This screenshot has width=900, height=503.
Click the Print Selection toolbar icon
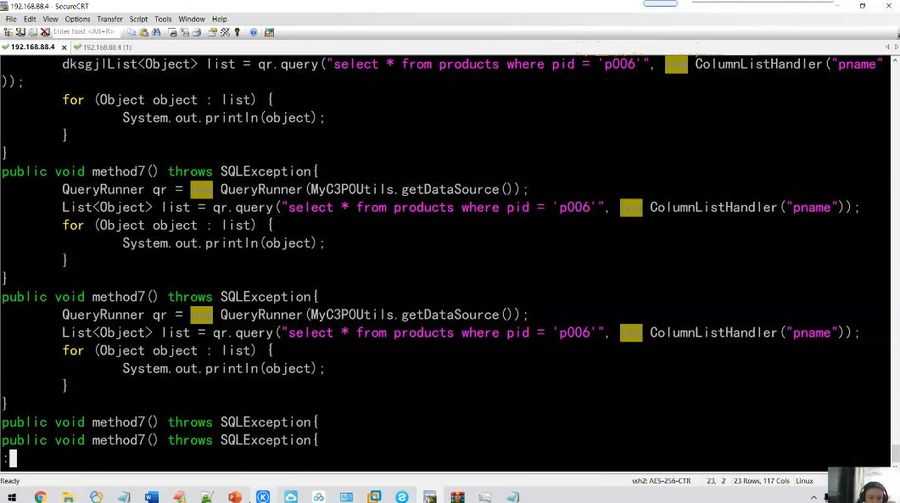(185, 33)
